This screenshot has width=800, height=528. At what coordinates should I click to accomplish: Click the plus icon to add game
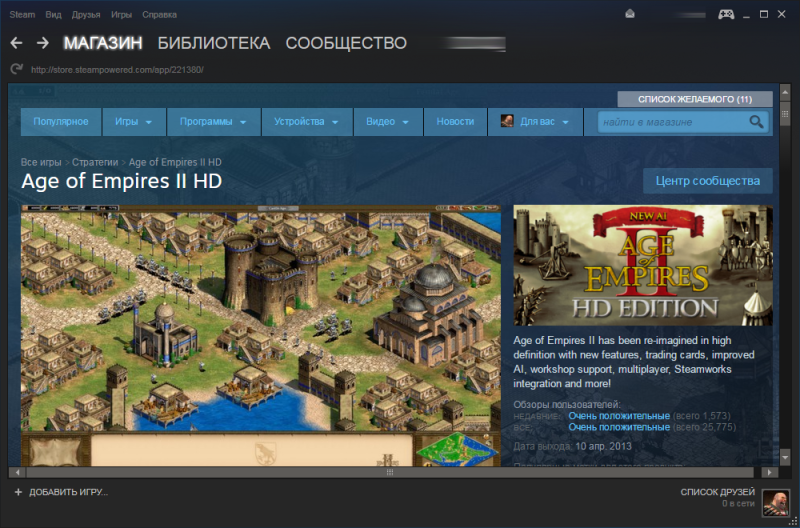[x=18, y=492]
